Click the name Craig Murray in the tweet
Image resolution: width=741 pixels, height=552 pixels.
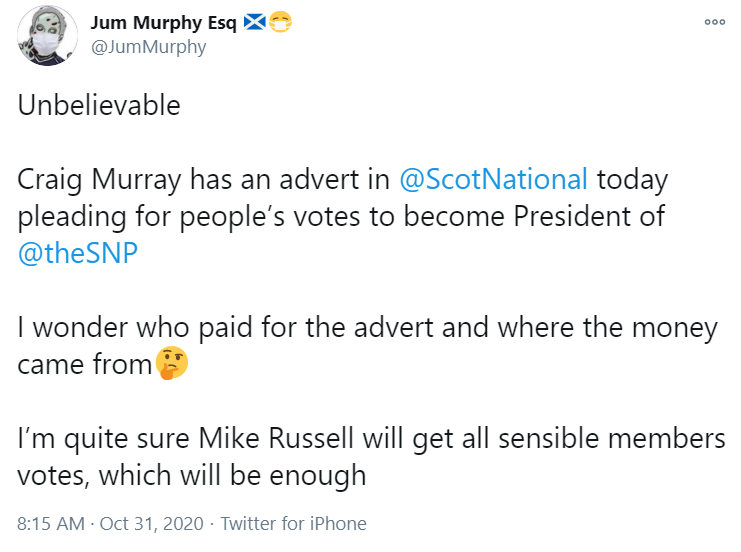click(99, 181)
